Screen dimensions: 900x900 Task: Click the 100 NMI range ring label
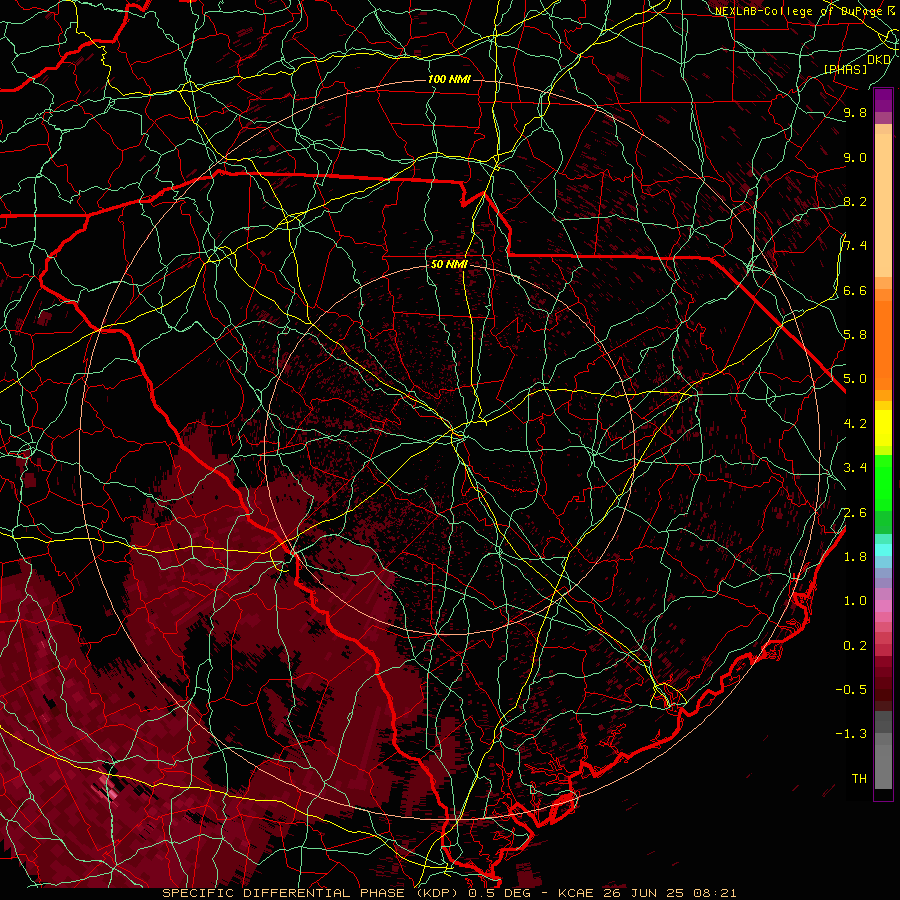[x=449, y=79]
